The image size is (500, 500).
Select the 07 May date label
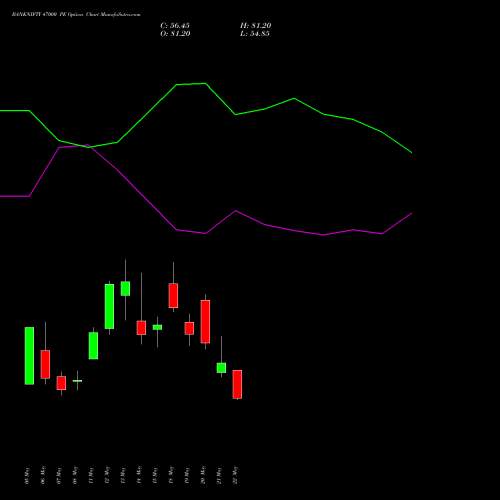(x=59, y=476)
